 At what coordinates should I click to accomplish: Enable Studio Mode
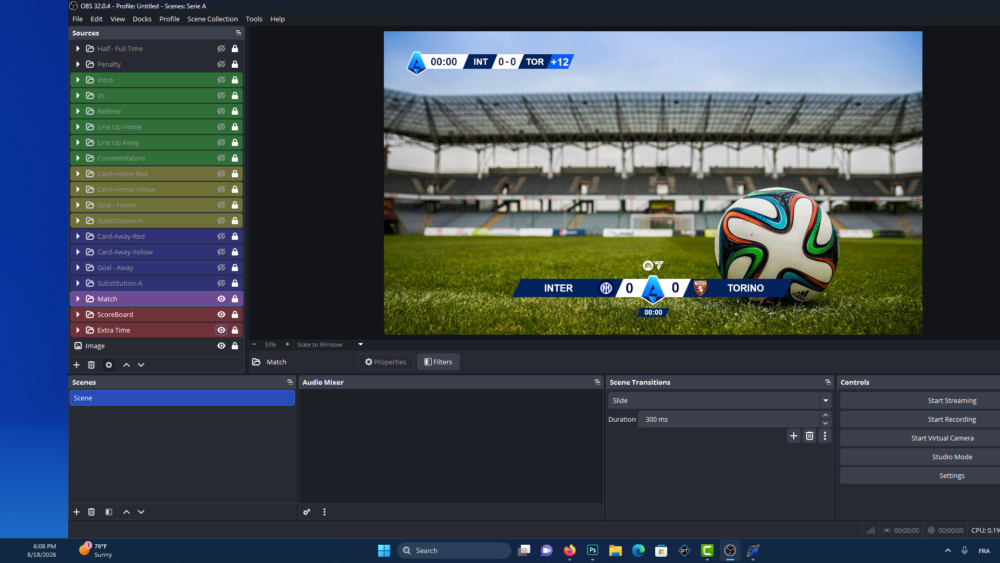(x=952, y=457)
